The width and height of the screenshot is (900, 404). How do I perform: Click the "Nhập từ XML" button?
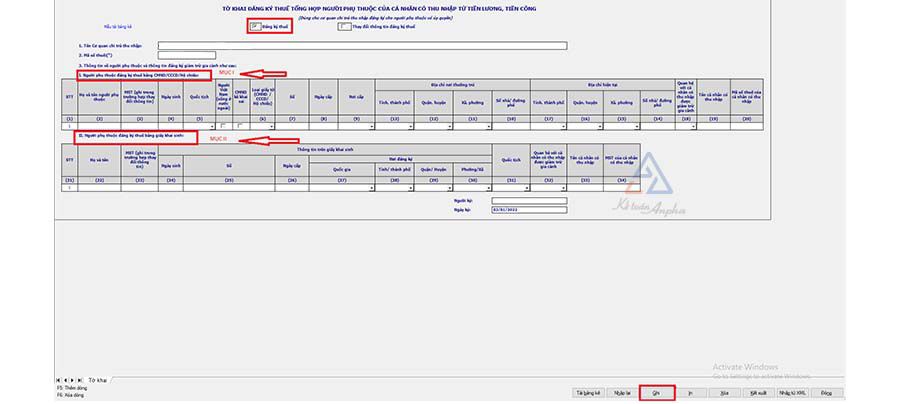point(791,393)
